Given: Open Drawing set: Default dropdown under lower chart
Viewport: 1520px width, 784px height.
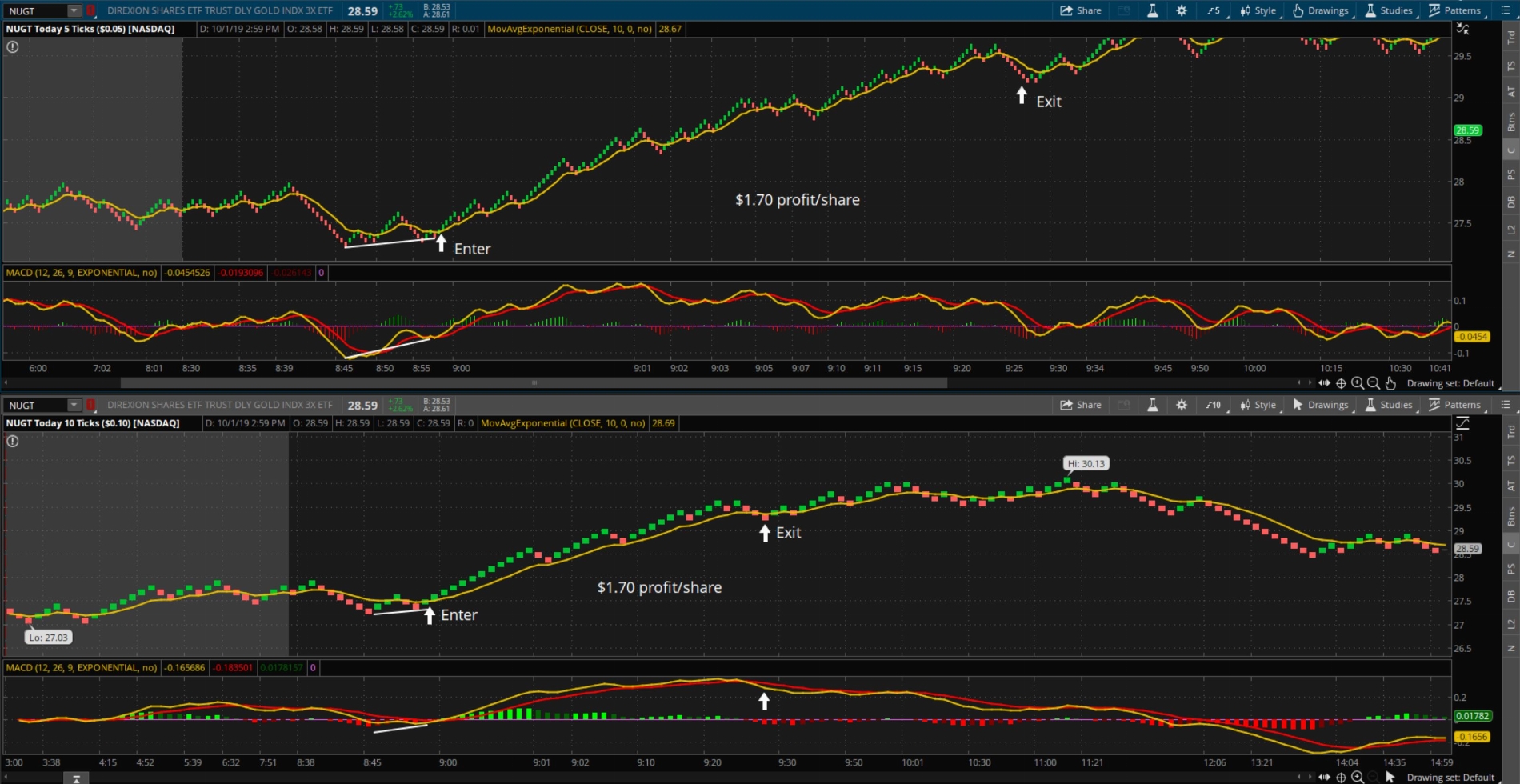Looking at the screenshot, I should click(1450, 777).
